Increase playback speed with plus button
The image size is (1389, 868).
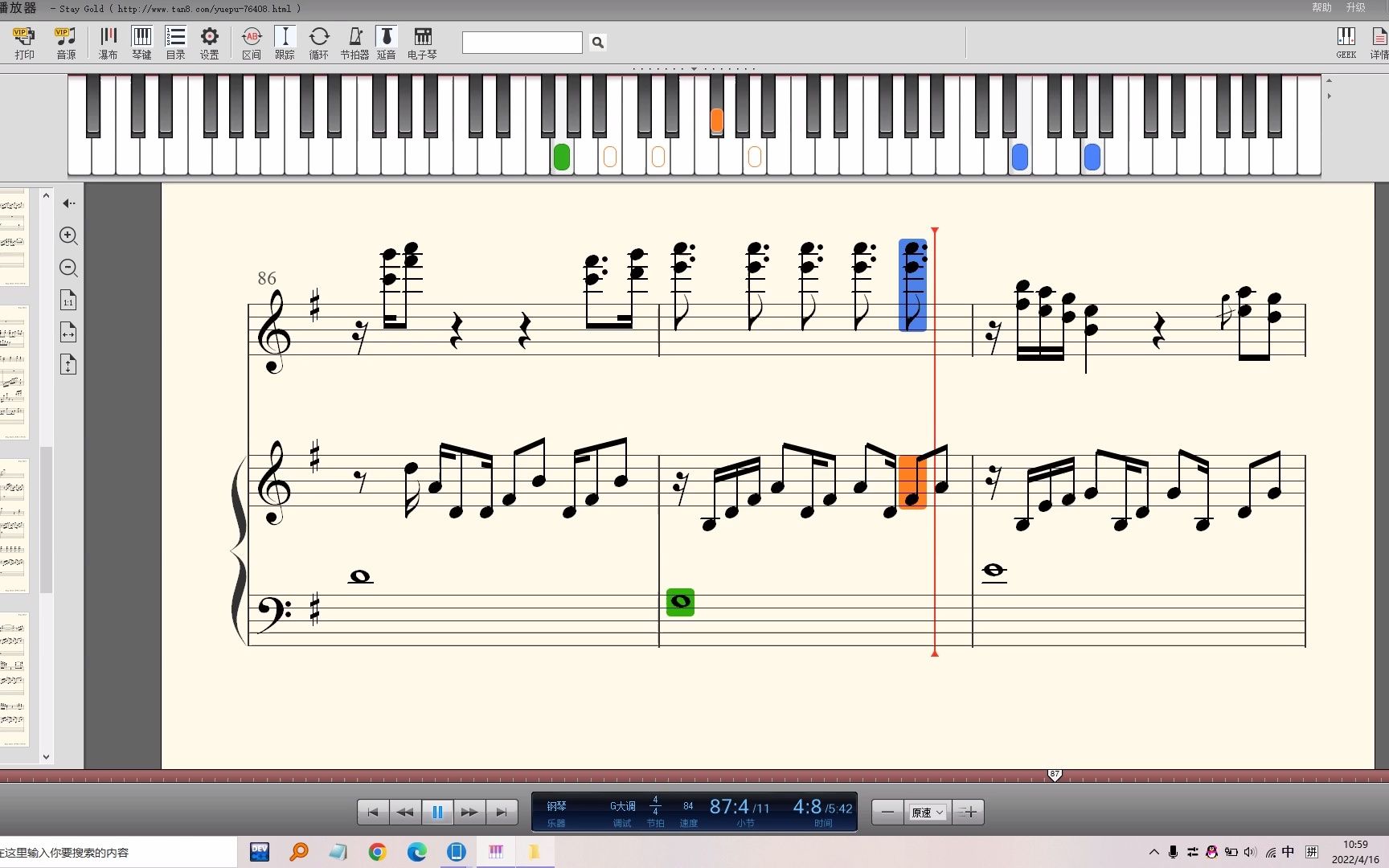coord(969,813)
